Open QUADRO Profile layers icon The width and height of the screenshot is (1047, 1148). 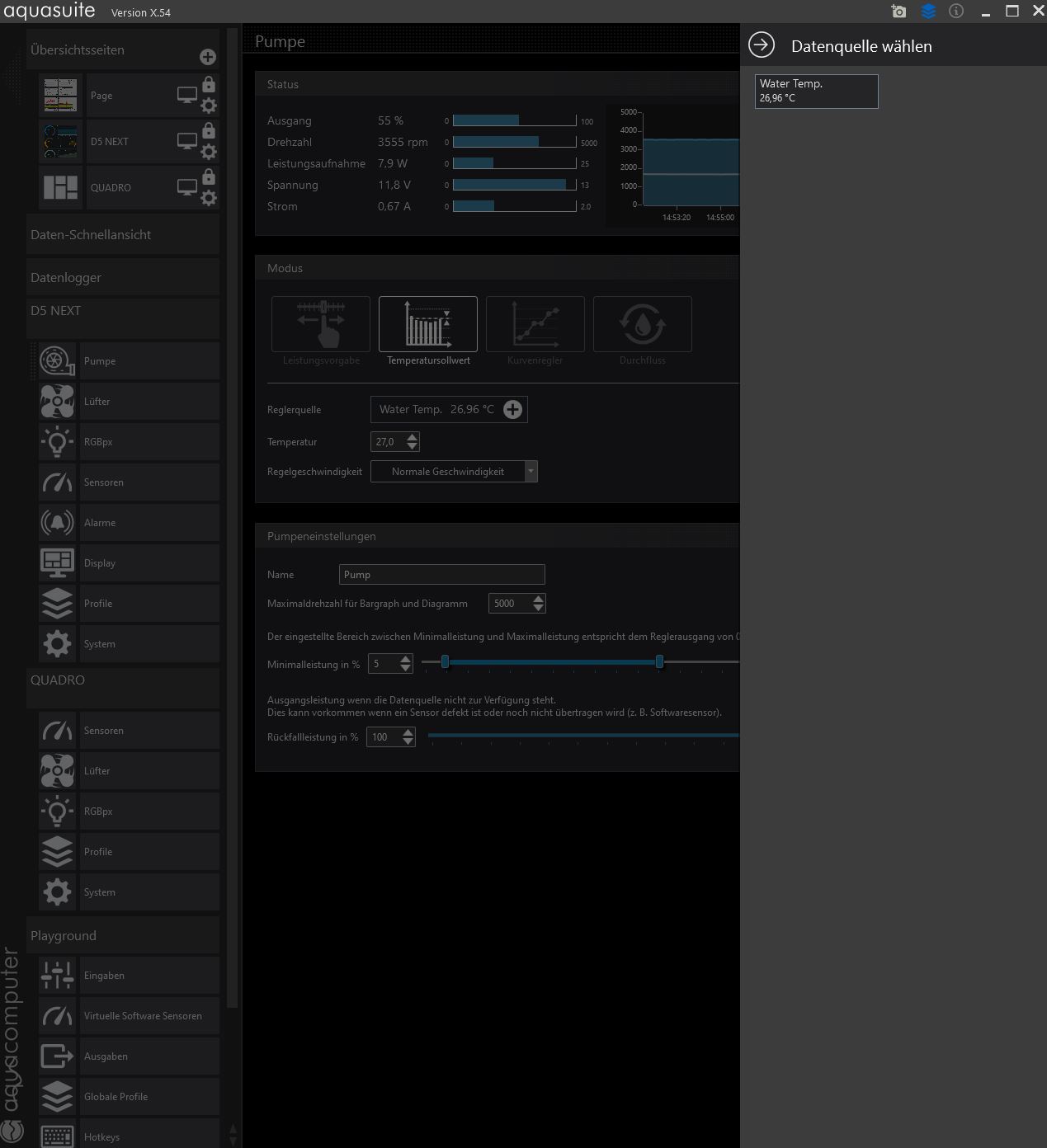57,852
